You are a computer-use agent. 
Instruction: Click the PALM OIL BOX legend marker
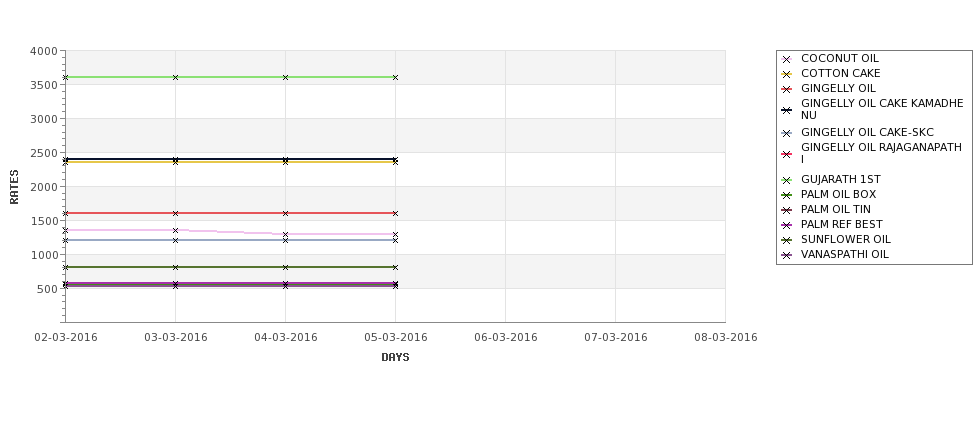(786, 195)
